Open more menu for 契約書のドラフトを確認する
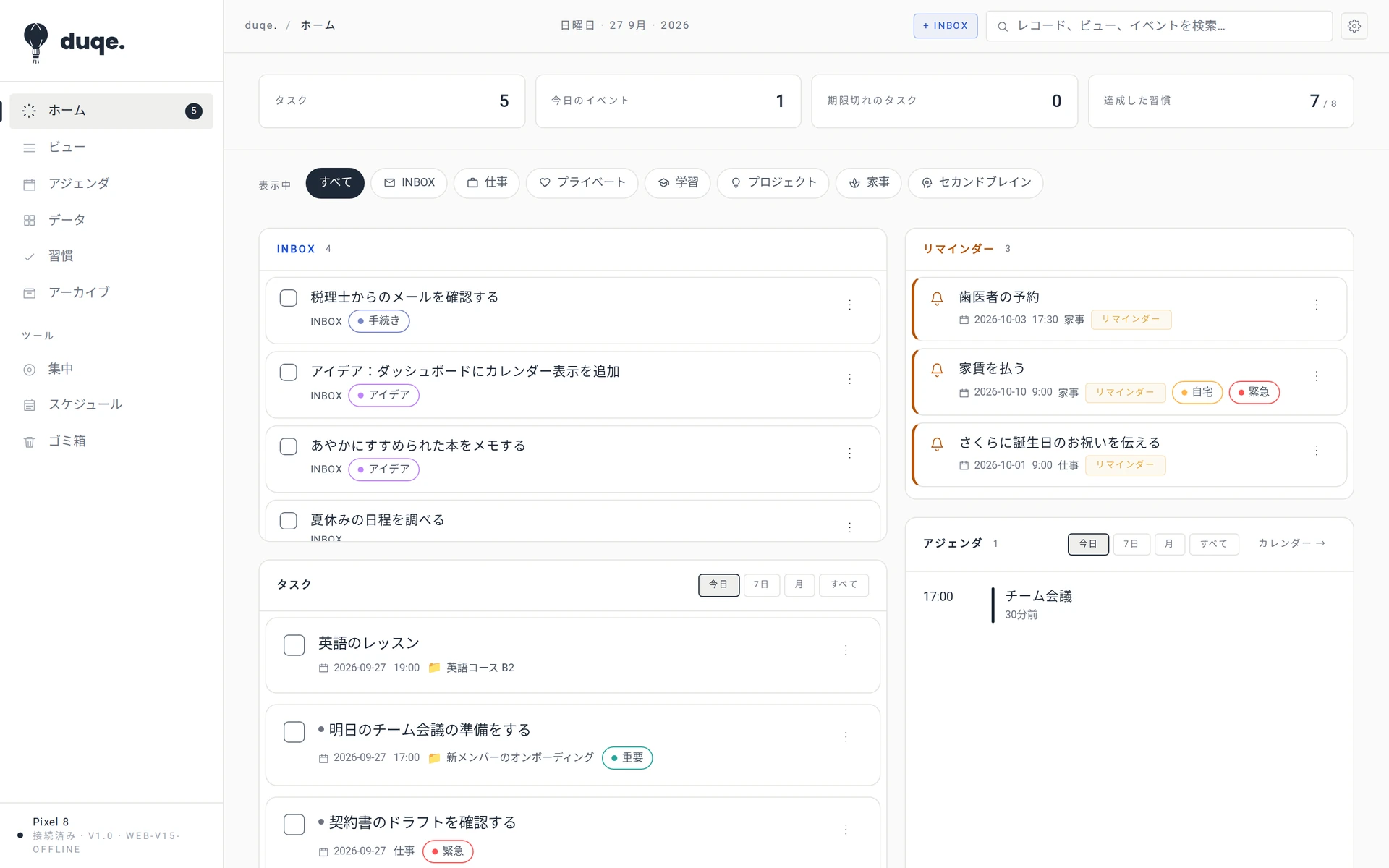Screen dimensions: 1389x868 (845, 830)
